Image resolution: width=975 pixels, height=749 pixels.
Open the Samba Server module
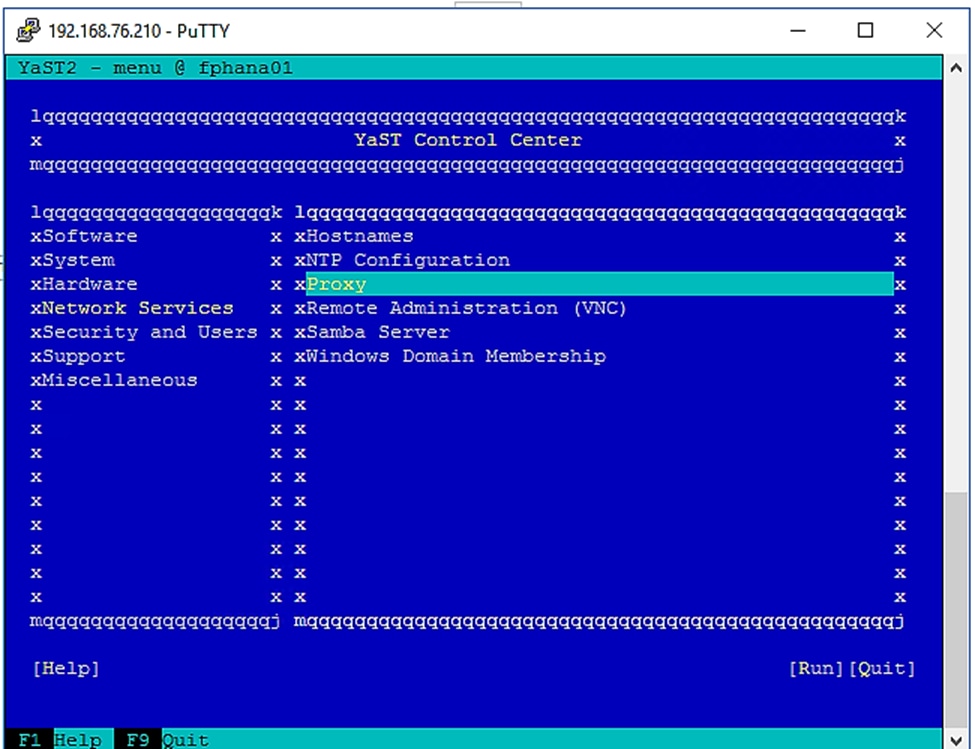point(377,332)
